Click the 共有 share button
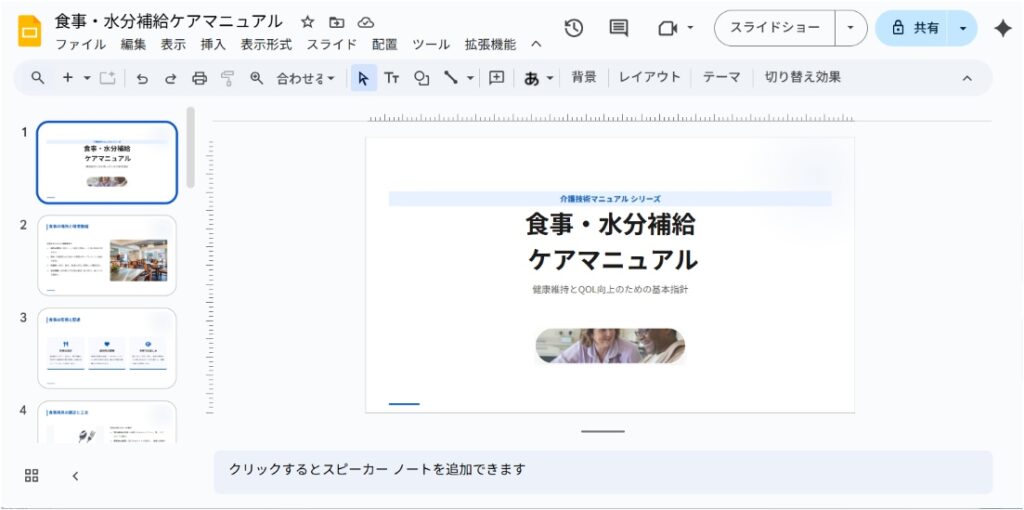1024x510 pixels. (x=915, y=28)
